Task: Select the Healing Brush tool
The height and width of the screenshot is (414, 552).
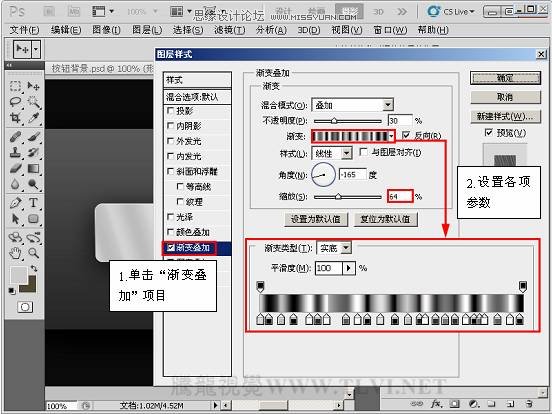Action: point(15,137)
